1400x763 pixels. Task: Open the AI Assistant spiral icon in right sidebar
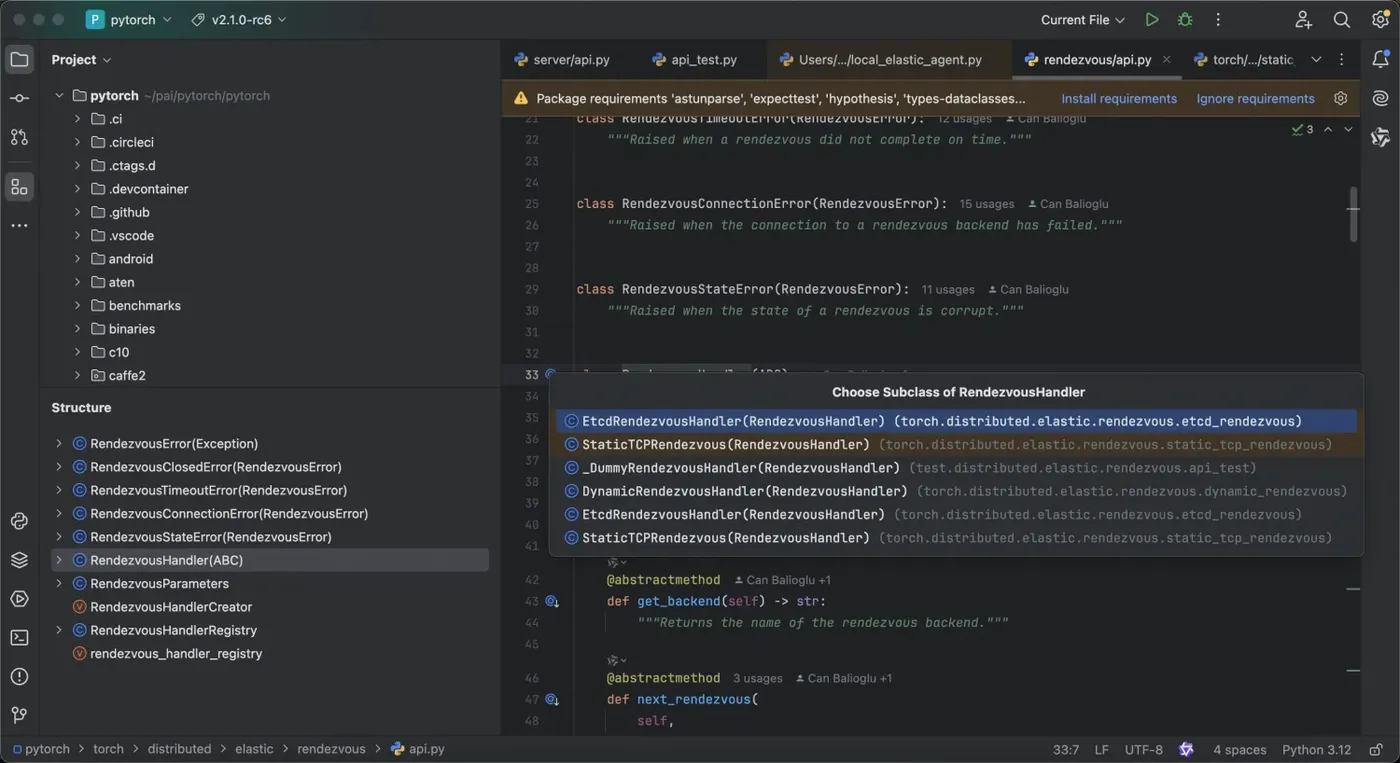click(1381, 98)
